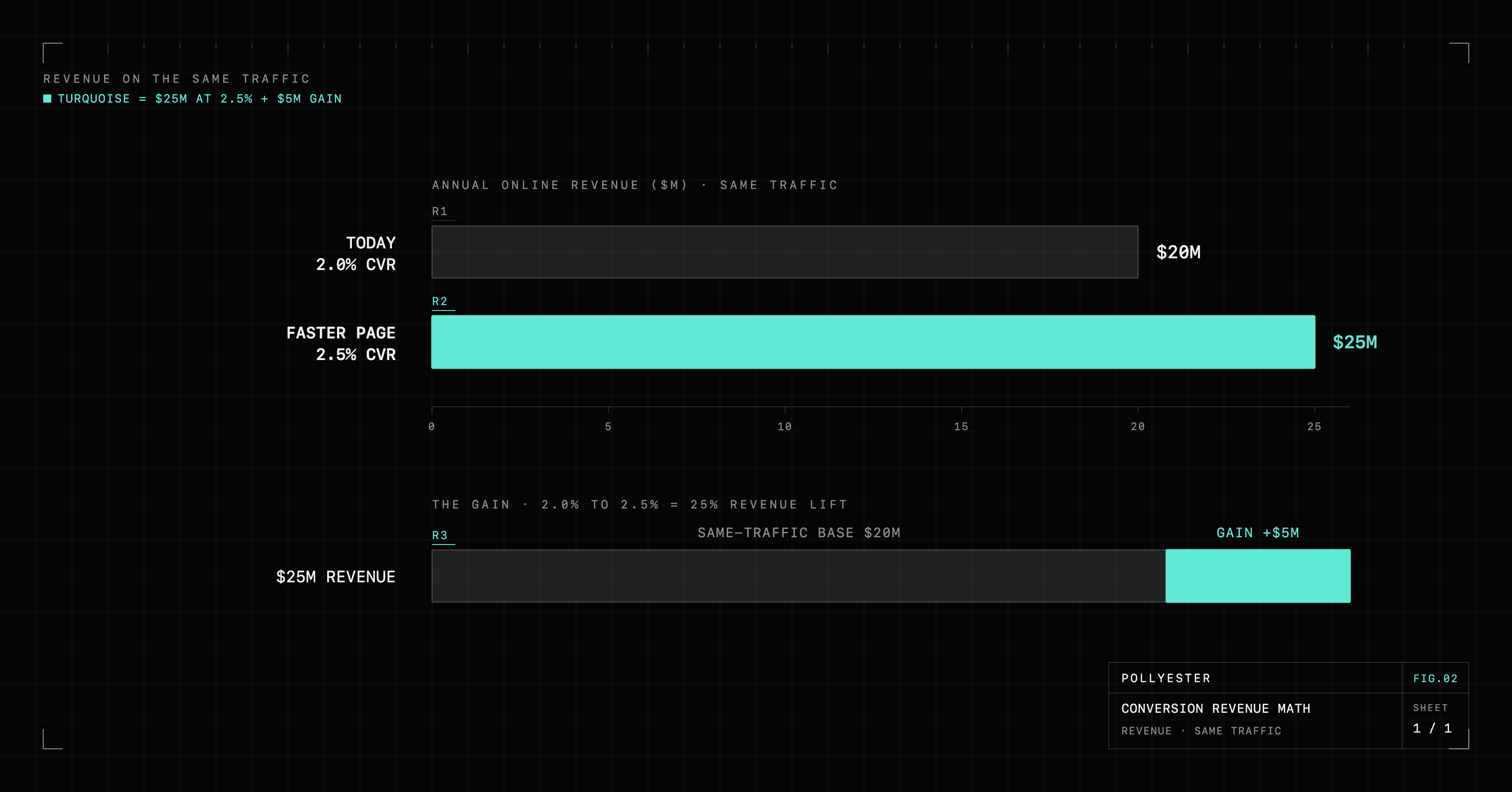1512x792 pixels.
Task: Click the FIG.02 label in title block
Action: pos(1435,679)
